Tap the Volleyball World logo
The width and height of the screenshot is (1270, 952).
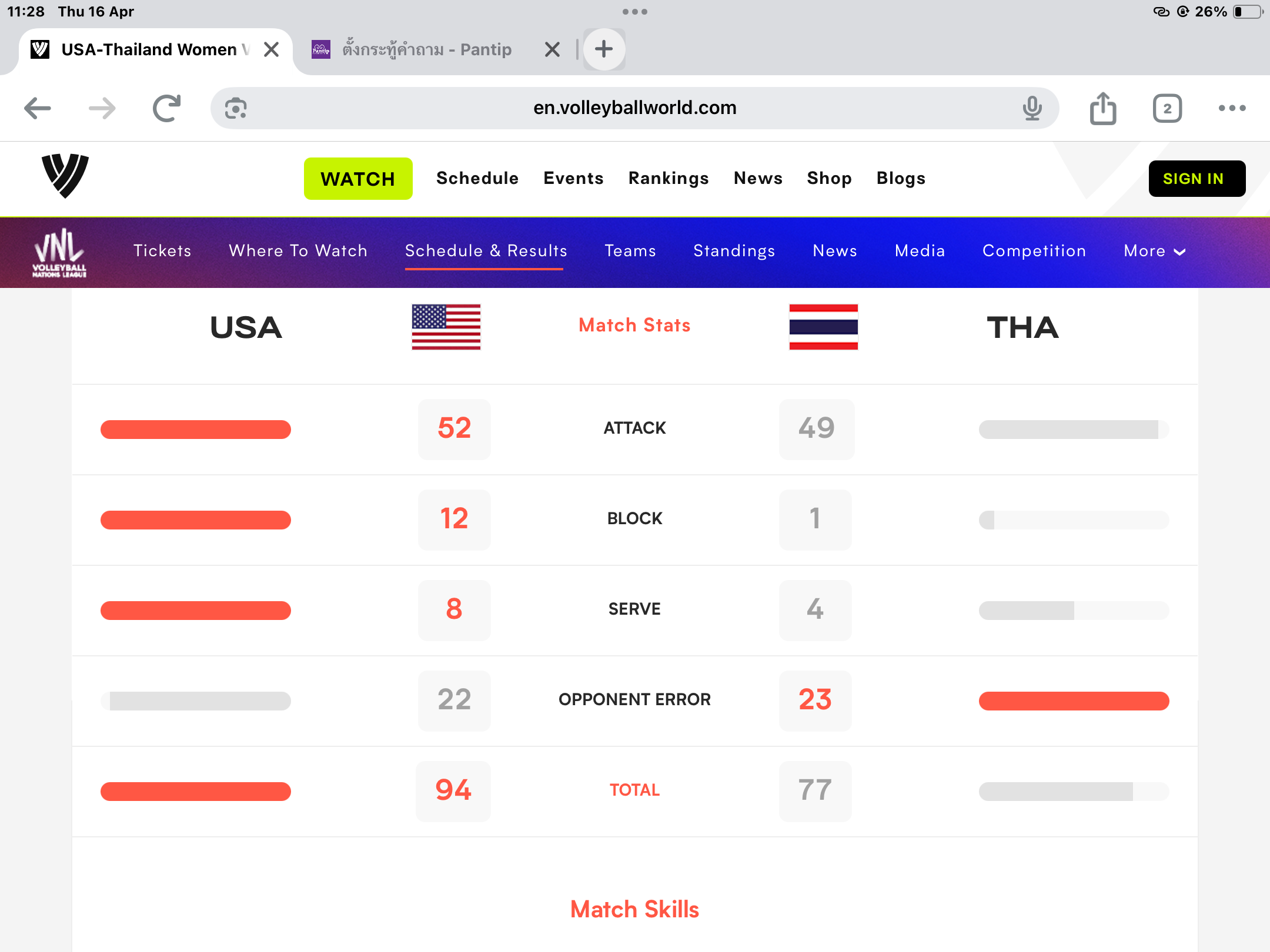pyautogui.click(x=65, y=176)
